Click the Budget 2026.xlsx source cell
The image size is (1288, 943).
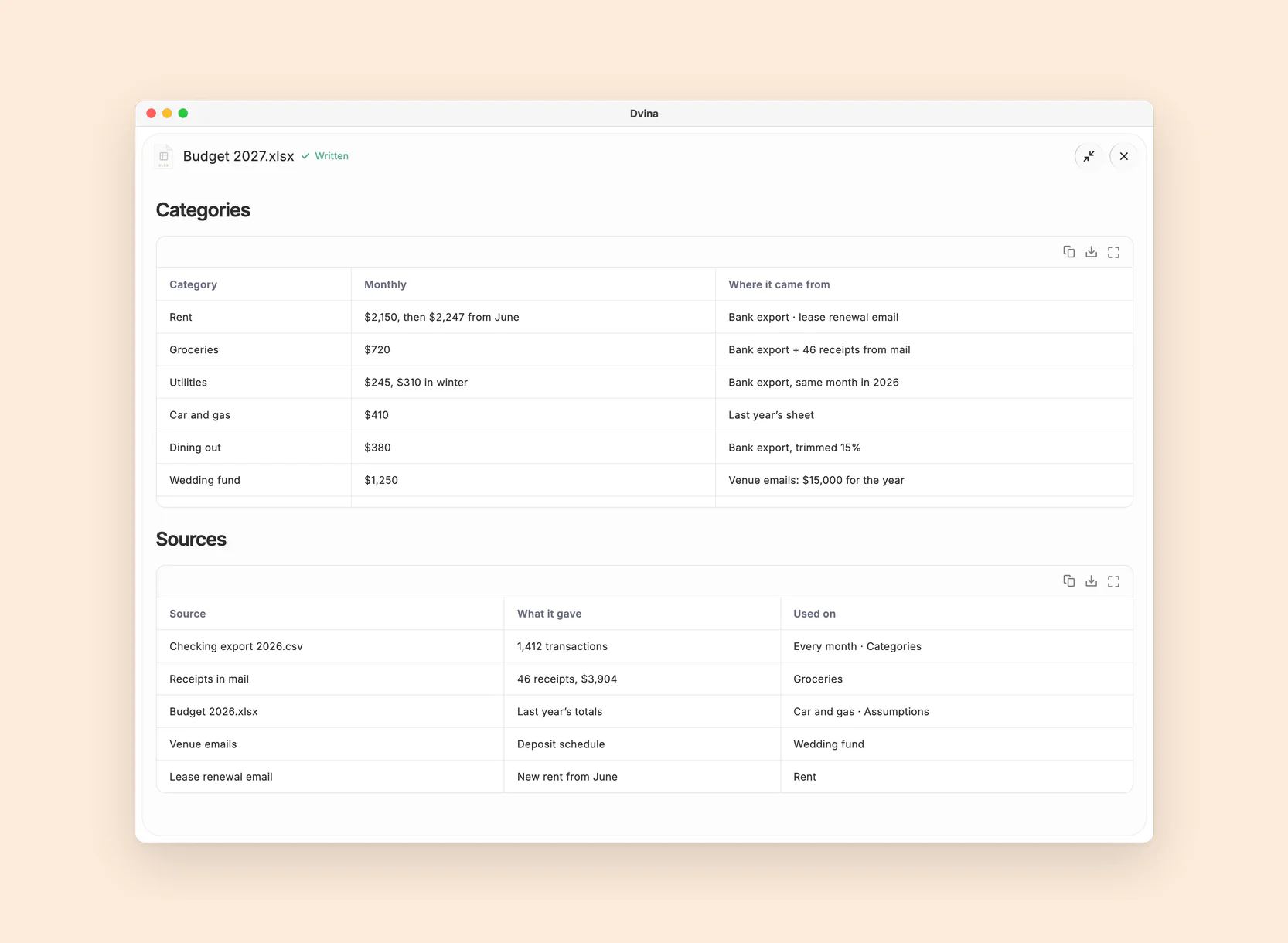tap(330, 711)
